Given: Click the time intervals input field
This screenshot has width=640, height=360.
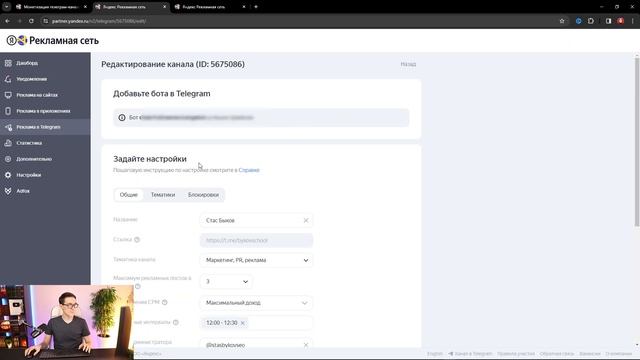Looking at the screenshot, I should click(256, 323).
